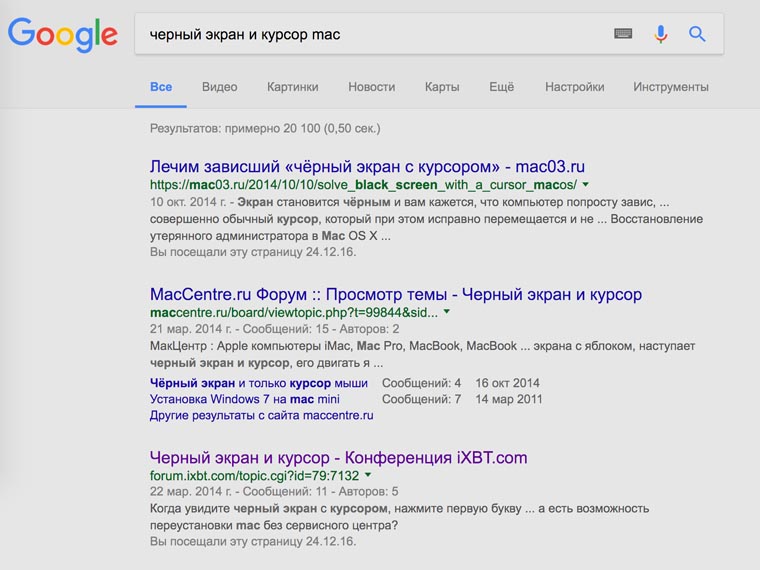Open mac03.ru result about зависший чёрный экран
The width and height of the screenshot is (760, 570).
367,166
